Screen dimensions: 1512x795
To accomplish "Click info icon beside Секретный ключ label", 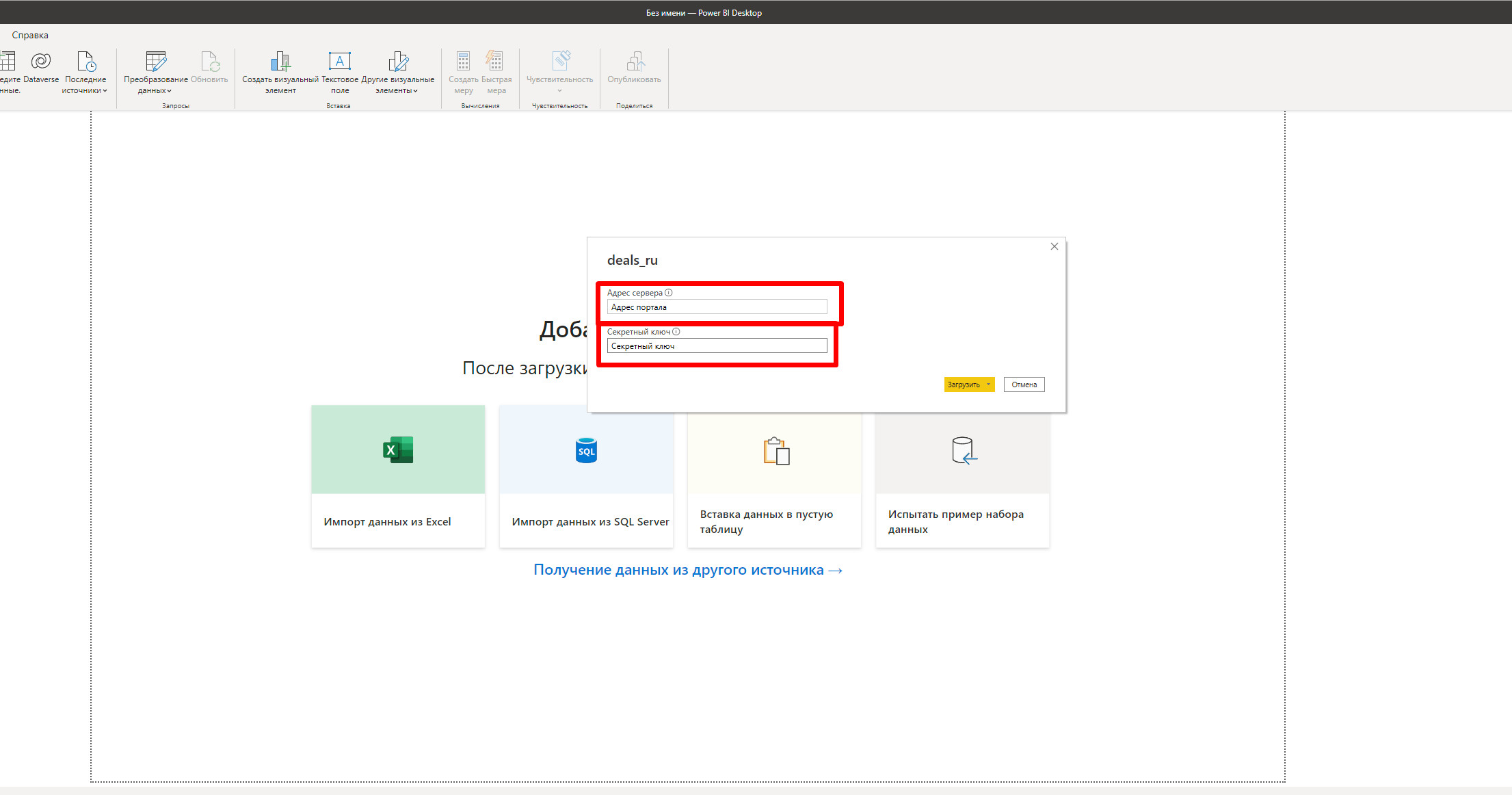I will coord(676,332).
